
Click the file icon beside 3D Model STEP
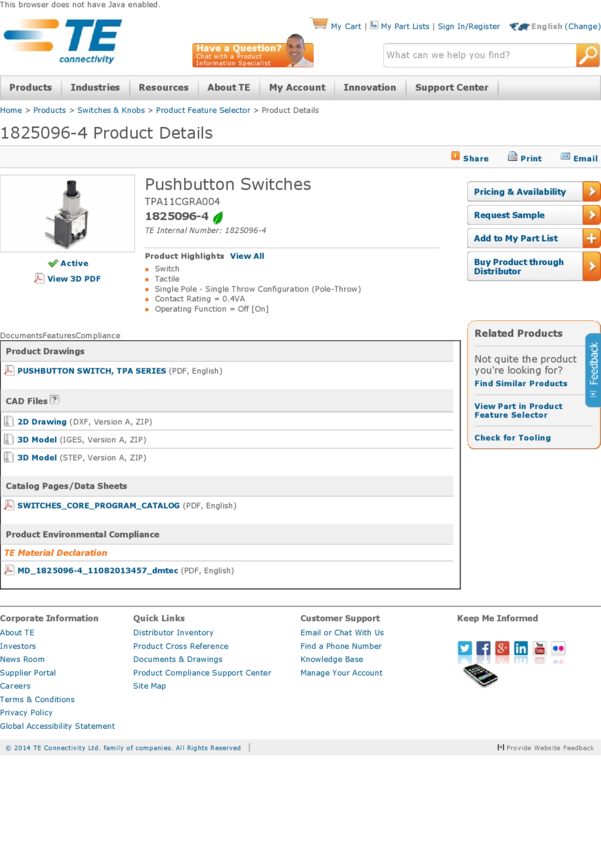(x=9, y=457)
